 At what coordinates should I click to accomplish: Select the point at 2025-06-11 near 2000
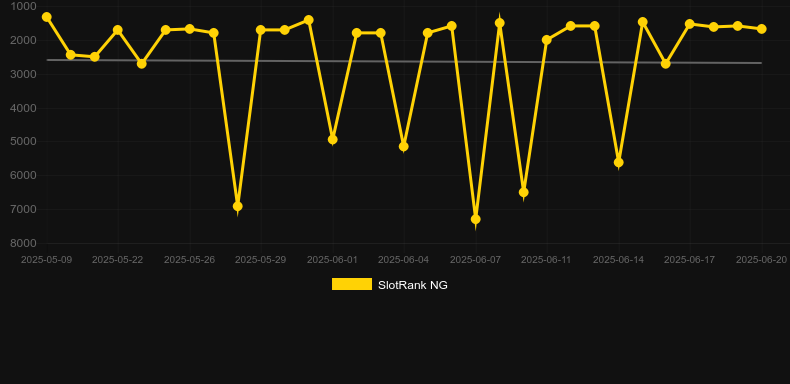pos(547,40)
